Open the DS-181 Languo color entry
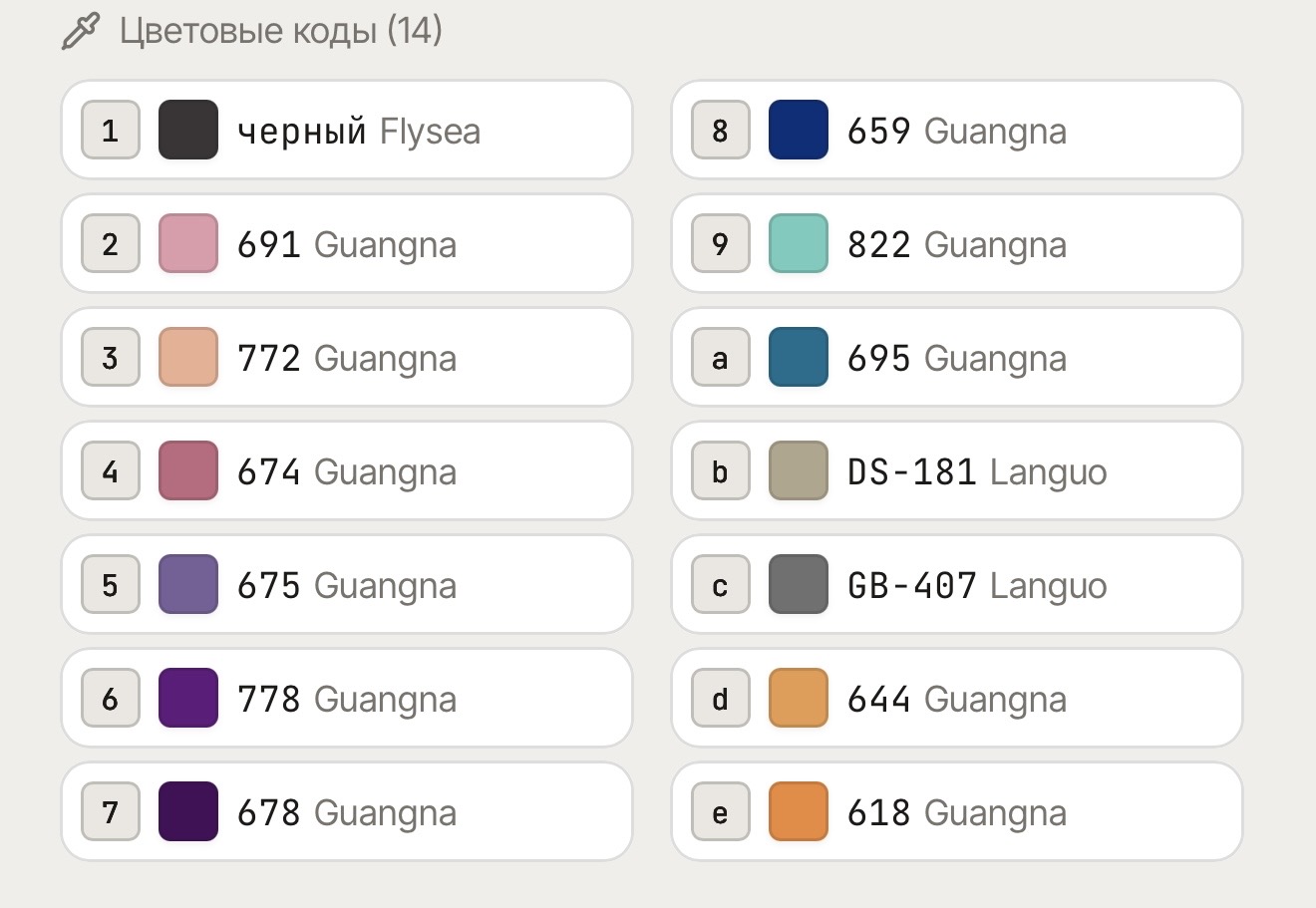The height and width of the screenshot is (908, 1316). (x=957, y=470)
